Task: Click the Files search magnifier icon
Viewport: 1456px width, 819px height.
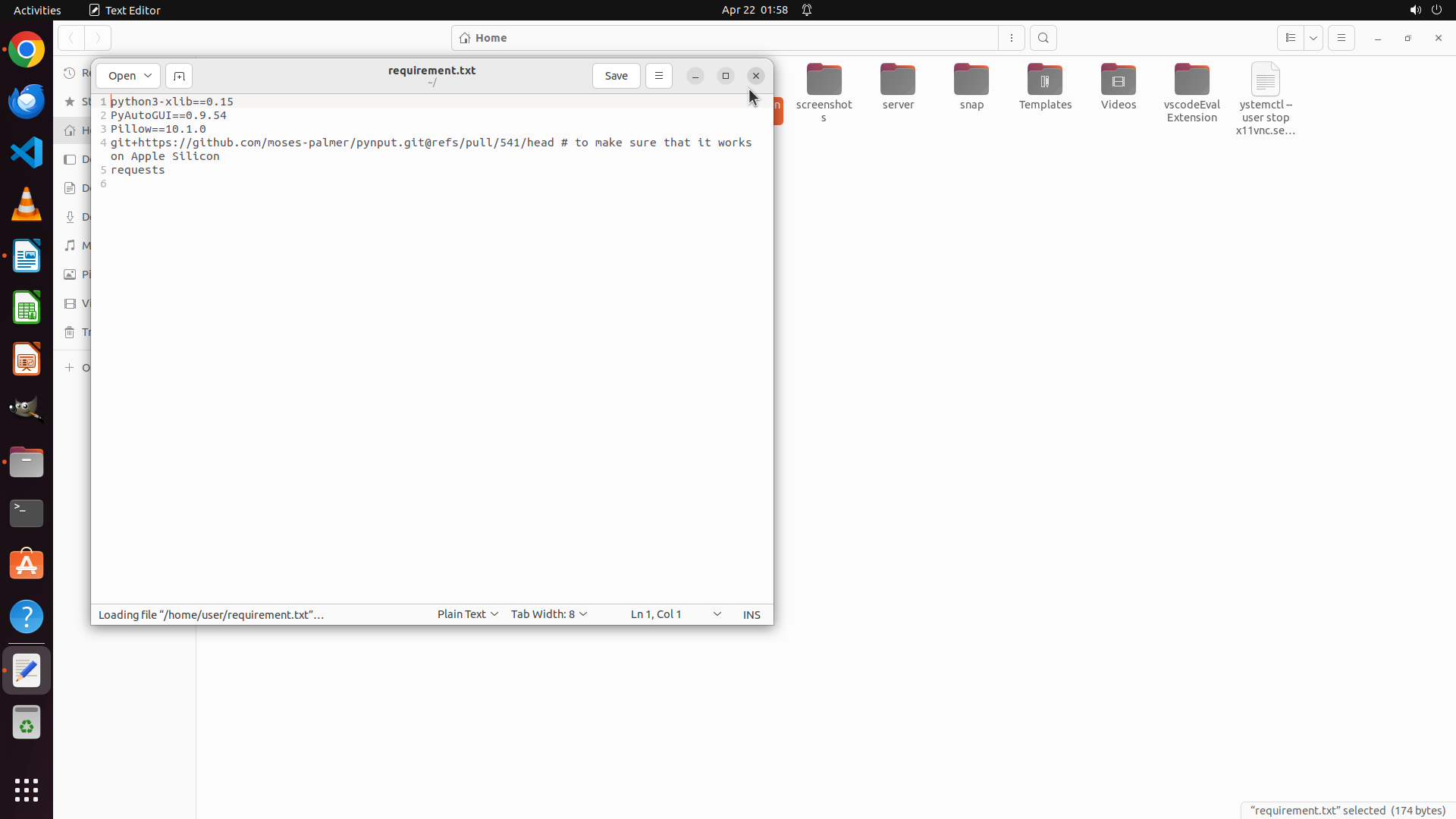Action: click(1043, 38)
